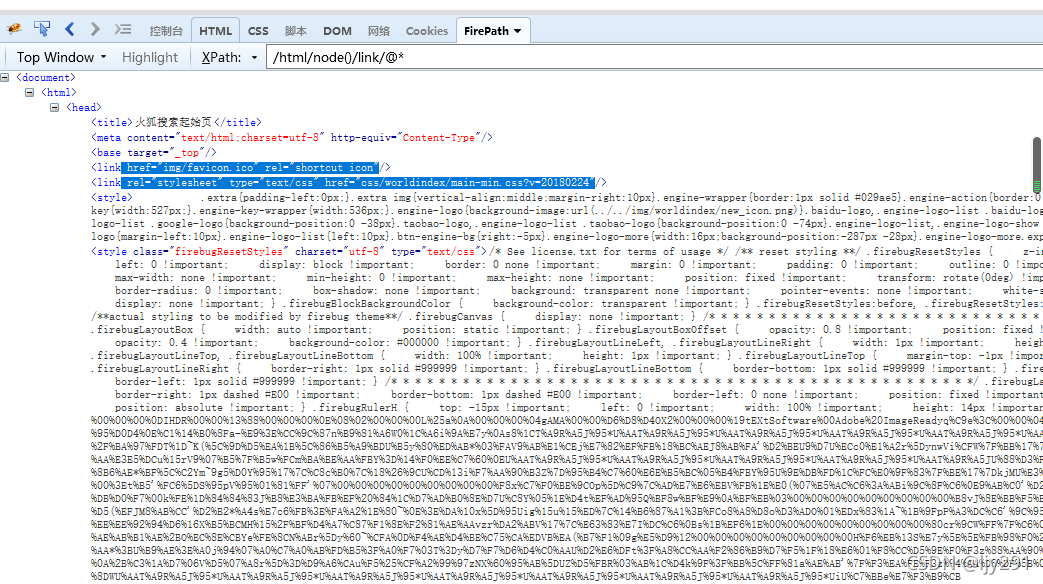Click the text "火狐搜索起始页"
Screen dimensions: 1043x584
(173, 122)
